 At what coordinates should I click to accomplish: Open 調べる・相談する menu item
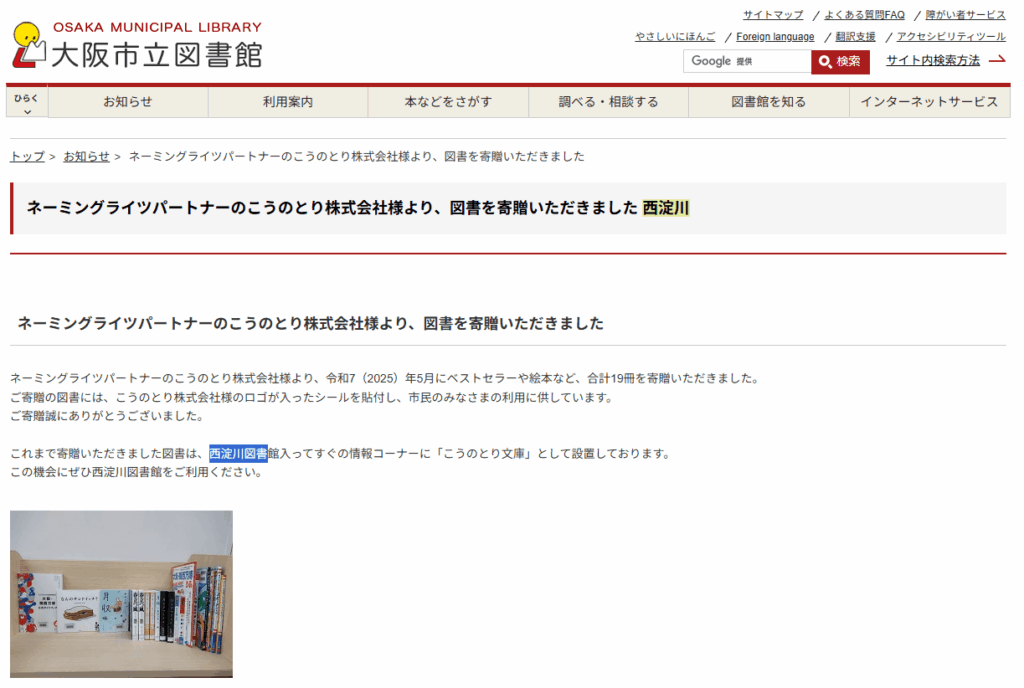(x=608, y=102)
